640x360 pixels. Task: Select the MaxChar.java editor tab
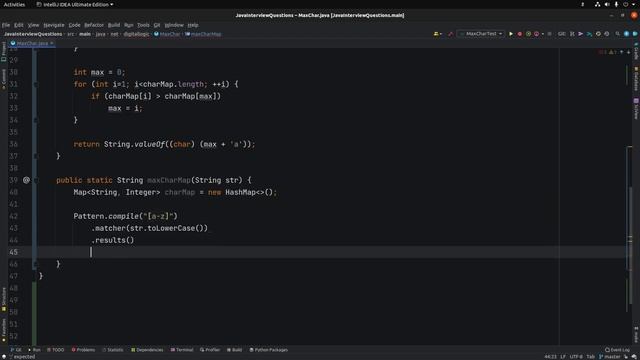(x=32, y=43)
